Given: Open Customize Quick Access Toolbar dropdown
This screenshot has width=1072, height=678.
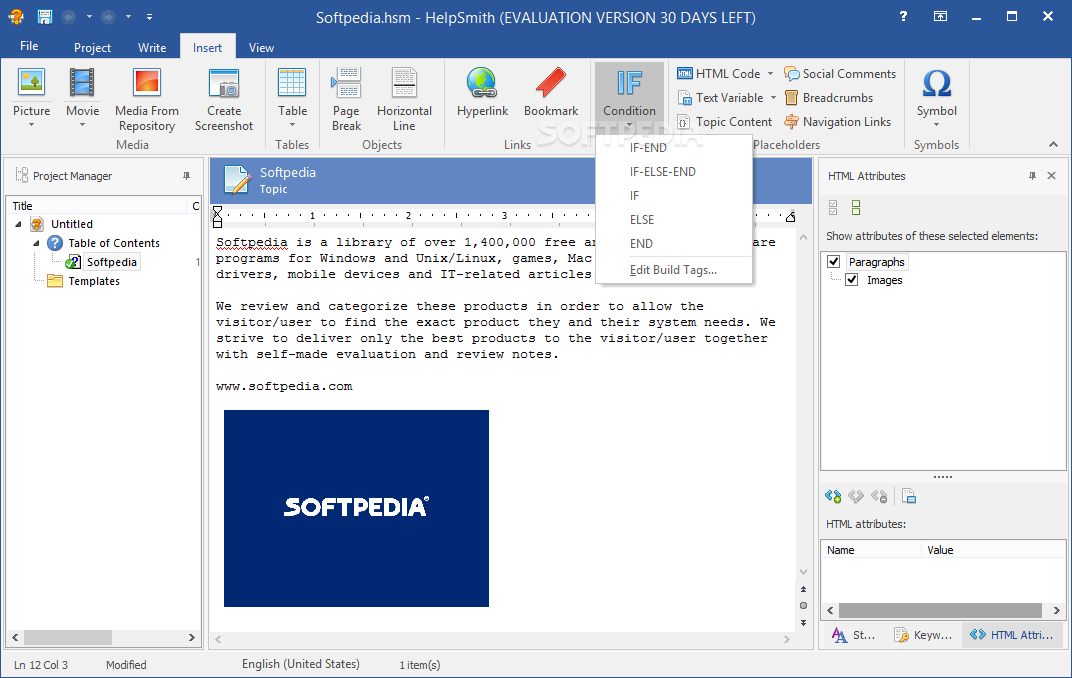Looking at the screenshot, I should click(x=150, y=16).
